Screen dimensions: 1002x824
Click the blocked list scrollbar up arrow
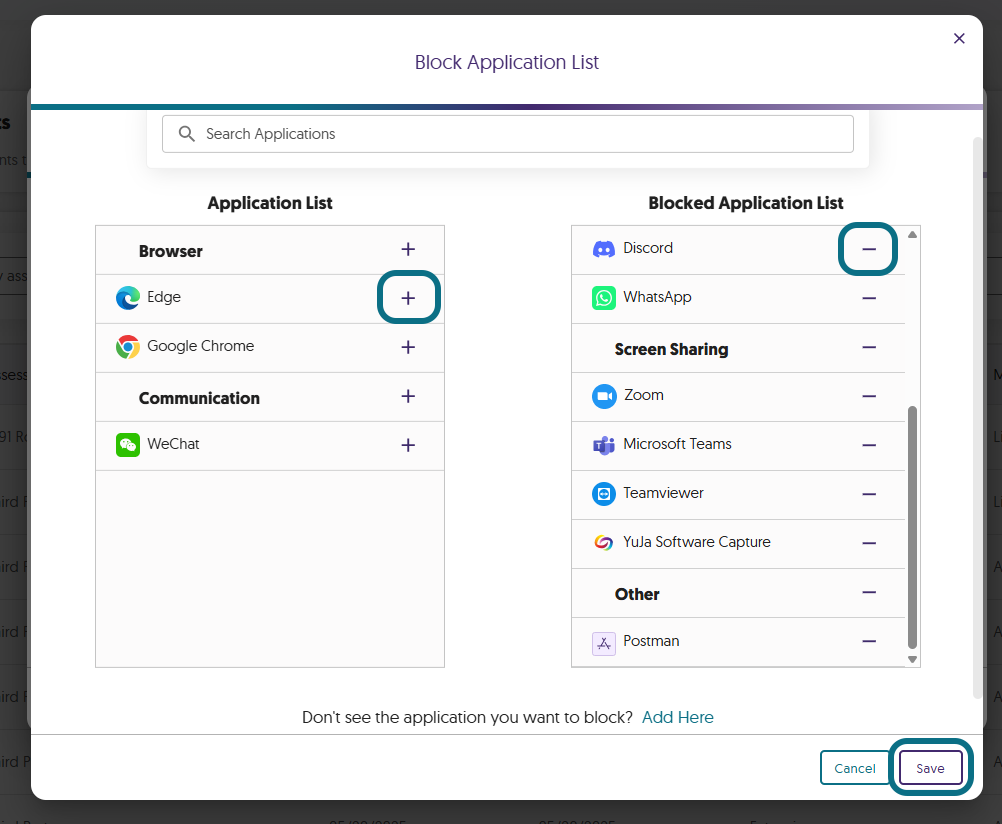[913, 235]
